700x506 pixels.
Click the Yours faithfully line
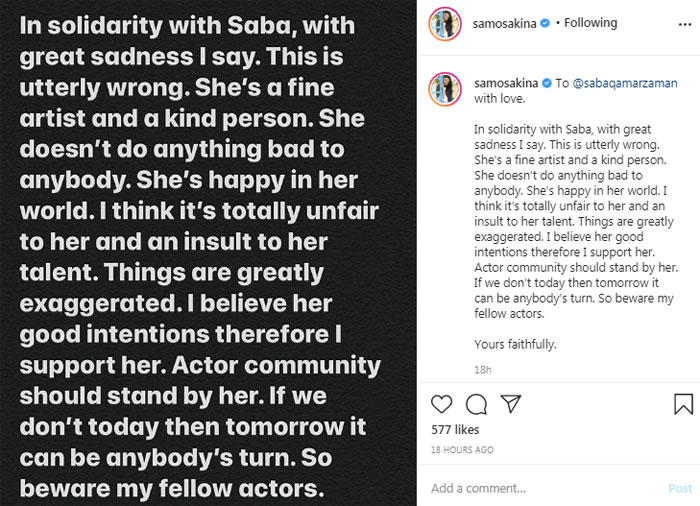515,344
